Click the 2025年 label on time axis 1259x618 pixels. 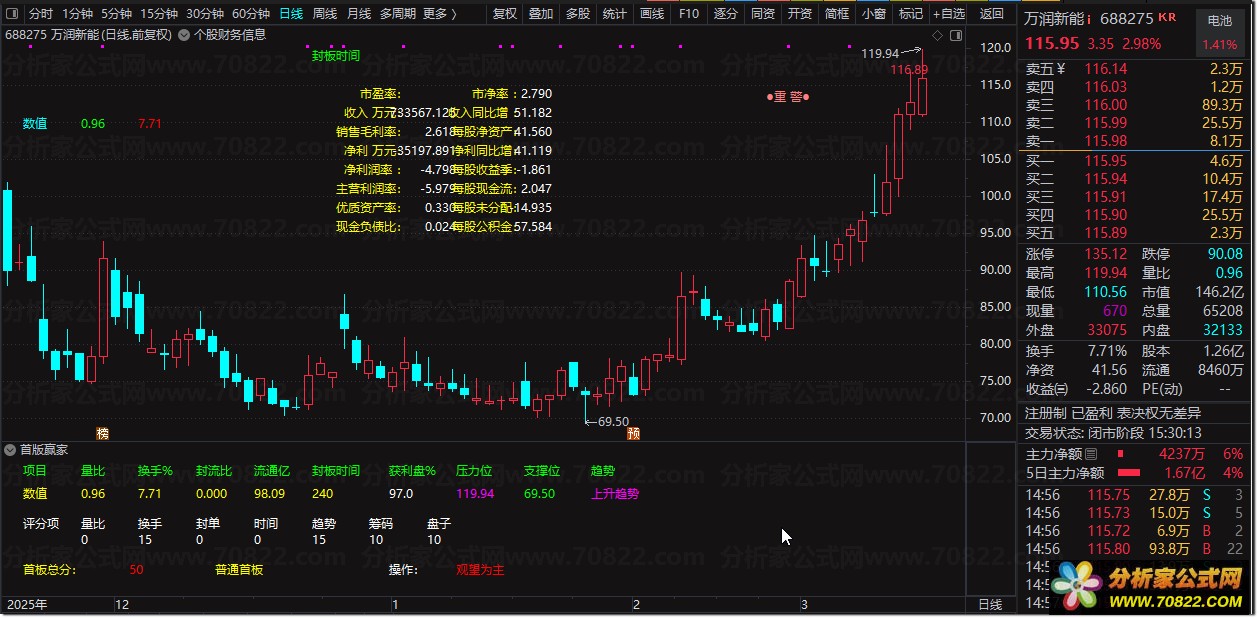pyautogui.click(x=28, y=605)
